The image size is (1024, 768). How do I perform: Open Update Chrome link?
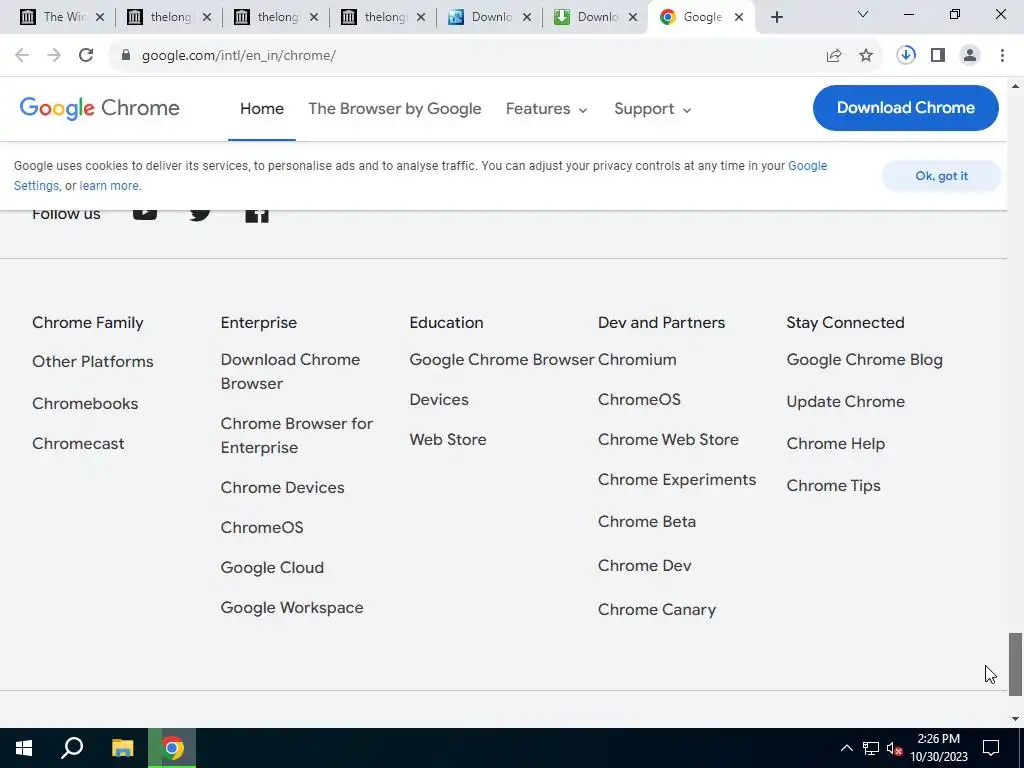(x=845, y=402)
